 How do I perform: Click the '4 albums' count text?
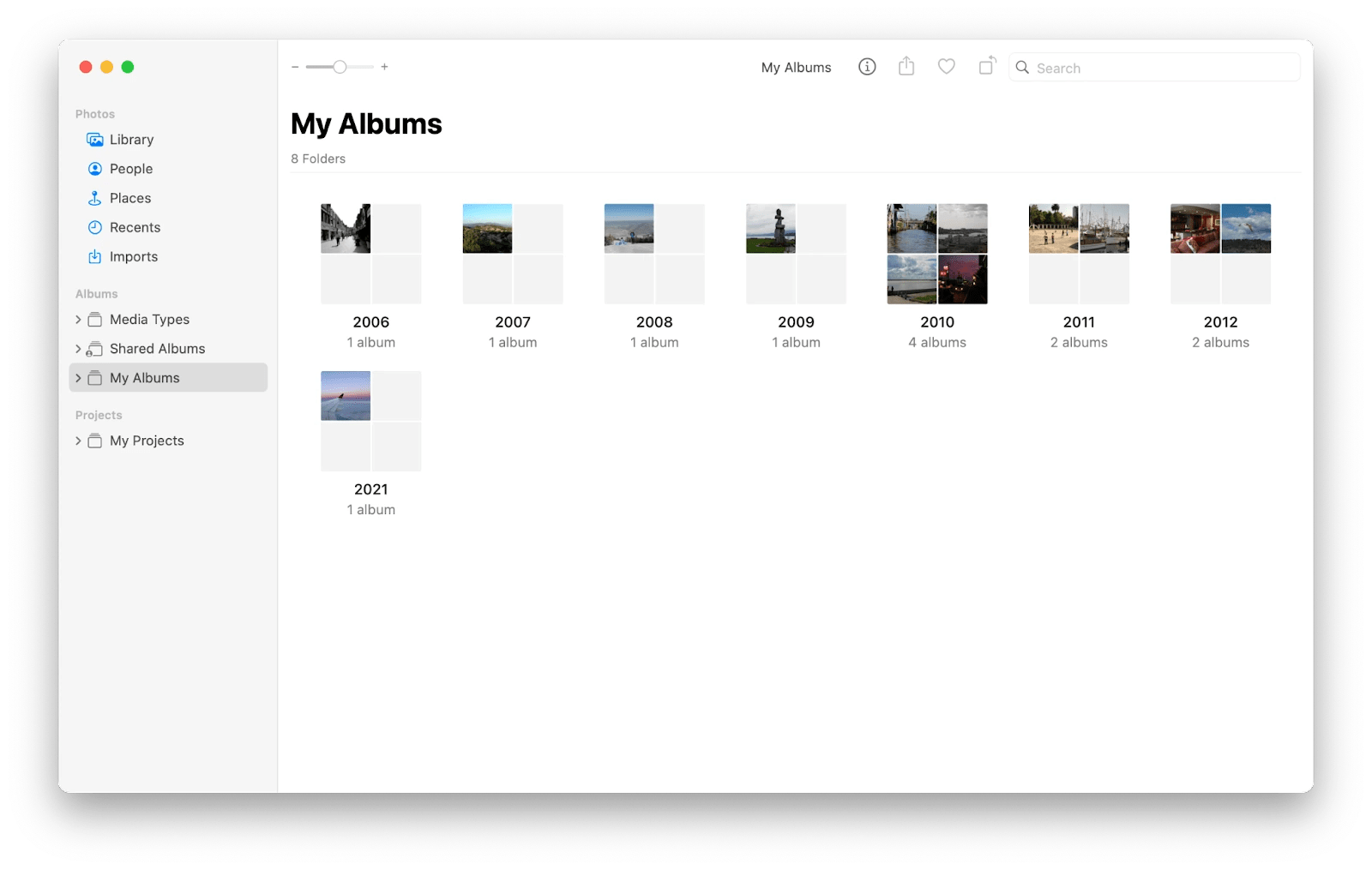click(937, 342)
